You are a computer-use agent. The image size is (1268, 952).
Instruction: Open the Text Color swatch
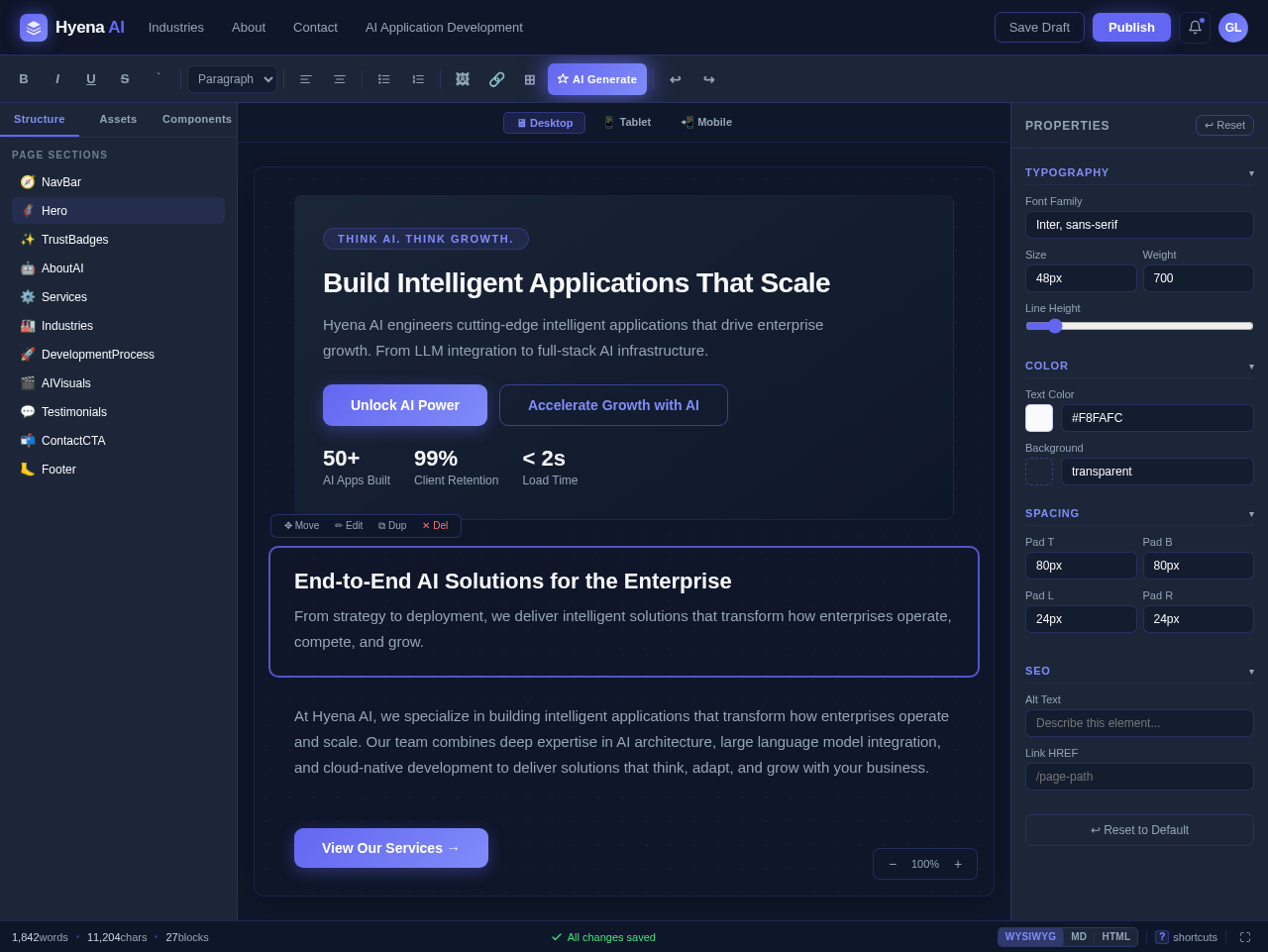point(1039,418)
